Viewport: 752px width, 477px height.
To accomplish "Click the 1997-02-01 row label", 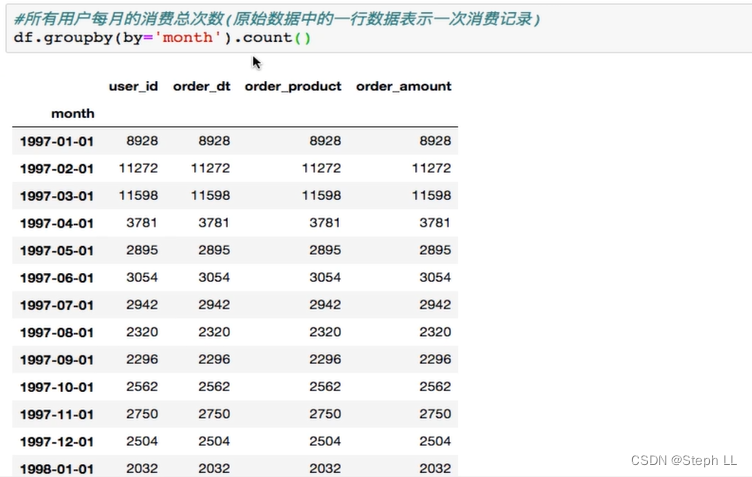I will click(57, 169).
